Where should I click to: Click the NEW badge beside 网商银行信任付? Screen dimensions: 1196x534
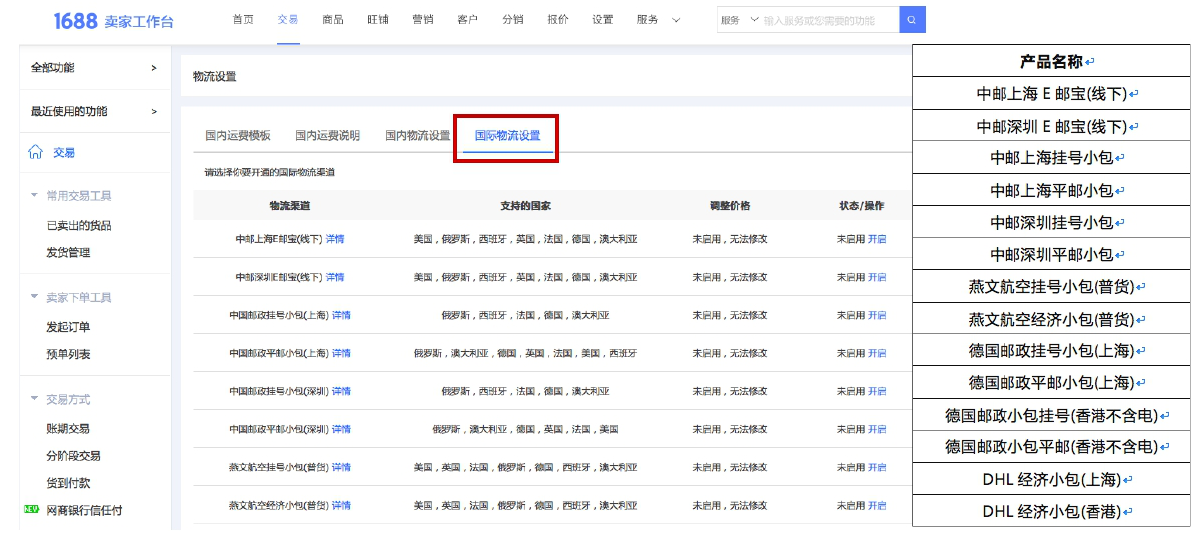point(31,510)
